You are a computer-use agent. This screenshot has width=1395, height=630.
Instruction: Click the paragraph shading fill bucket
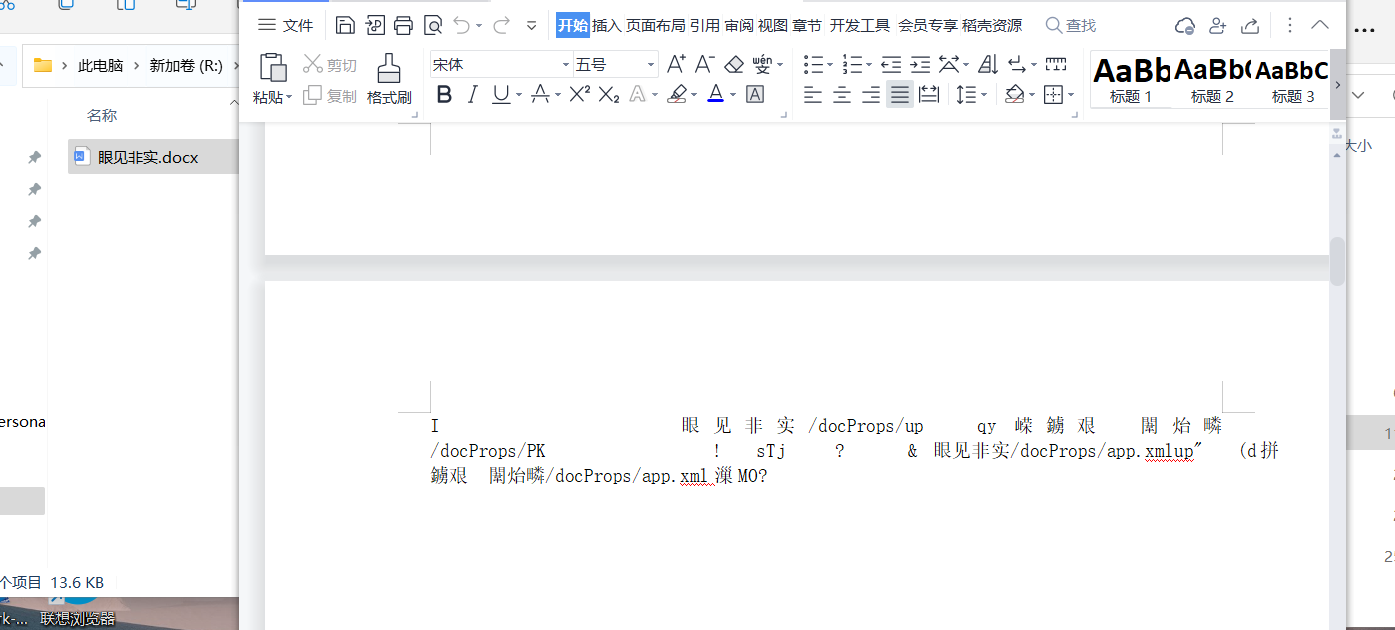pos(1015,94)
